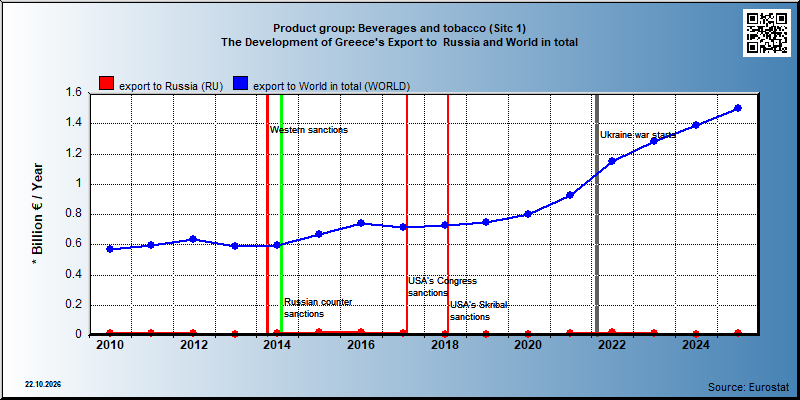Click the red vertical line at 2017
800x400 pixels.
(407, 213)
